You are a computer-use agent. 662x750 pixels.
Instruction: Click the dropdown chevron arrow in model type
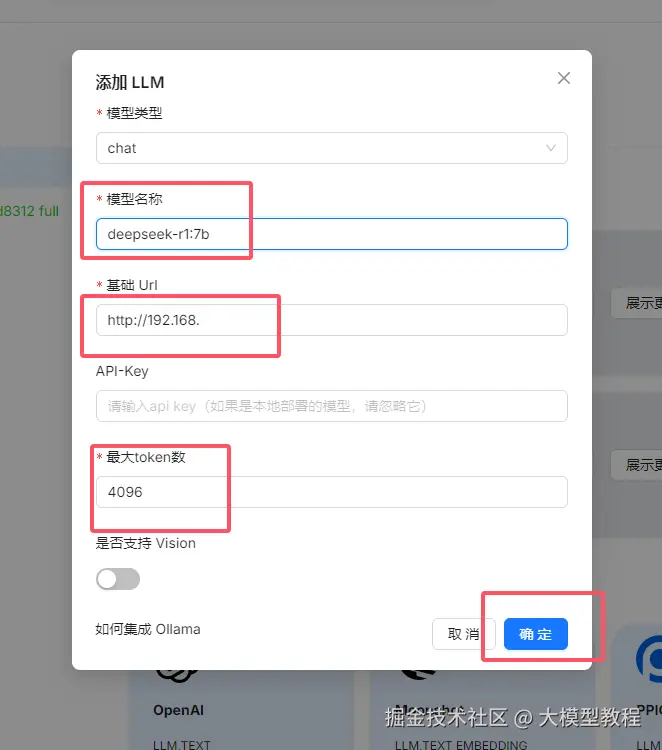coord(551,148)
